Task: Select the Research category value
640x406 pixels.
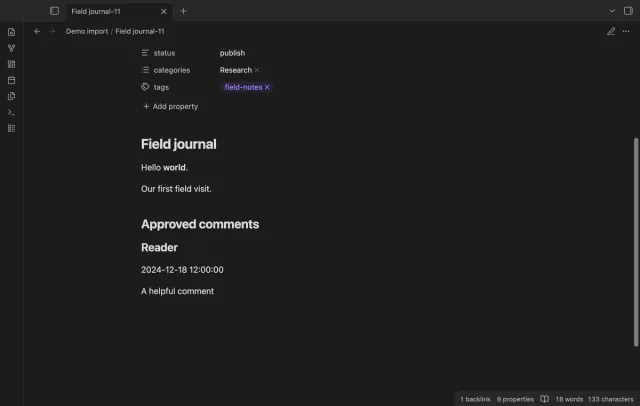Action: 236,70
